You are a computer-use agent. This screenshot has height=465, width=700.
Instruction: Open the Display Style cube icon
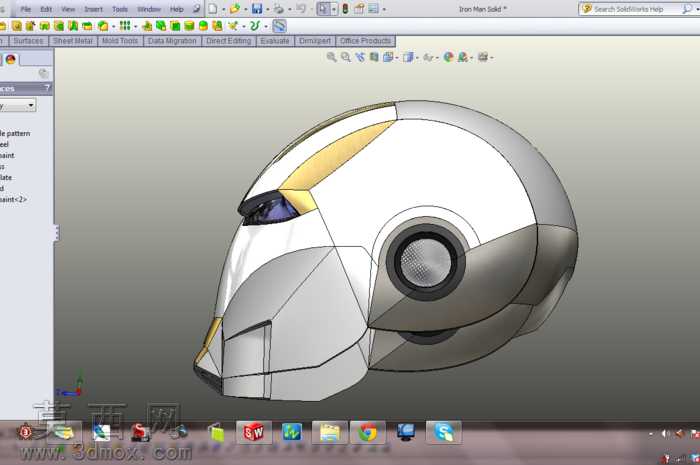click(408, 57)
